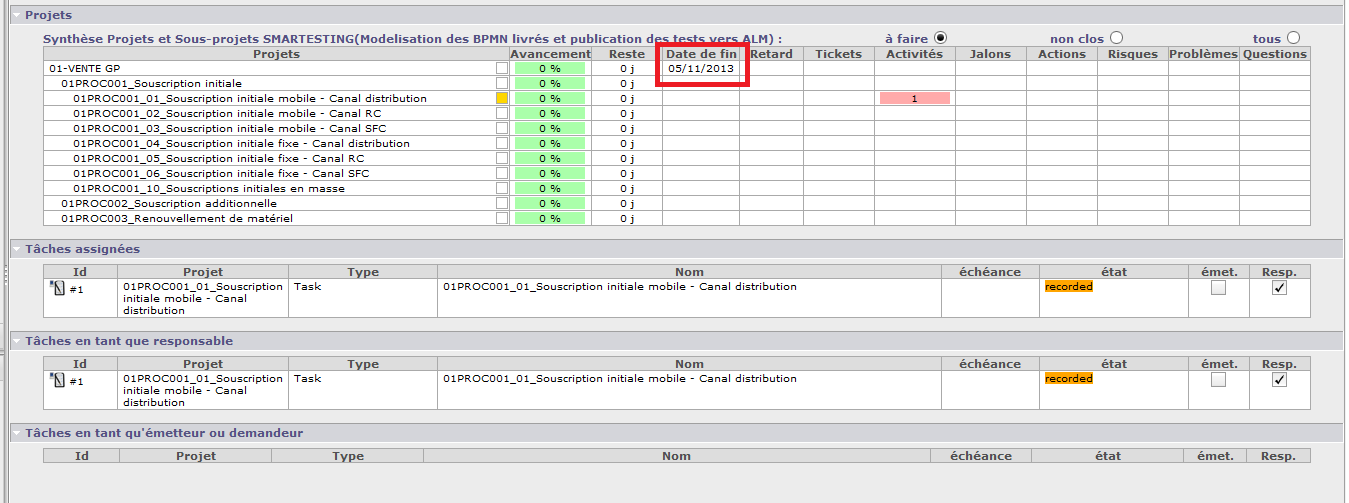This screenshot has width=1349, height=503.
Task: Collapse the Tâches assignées section
Action: (x=16, y=249)
